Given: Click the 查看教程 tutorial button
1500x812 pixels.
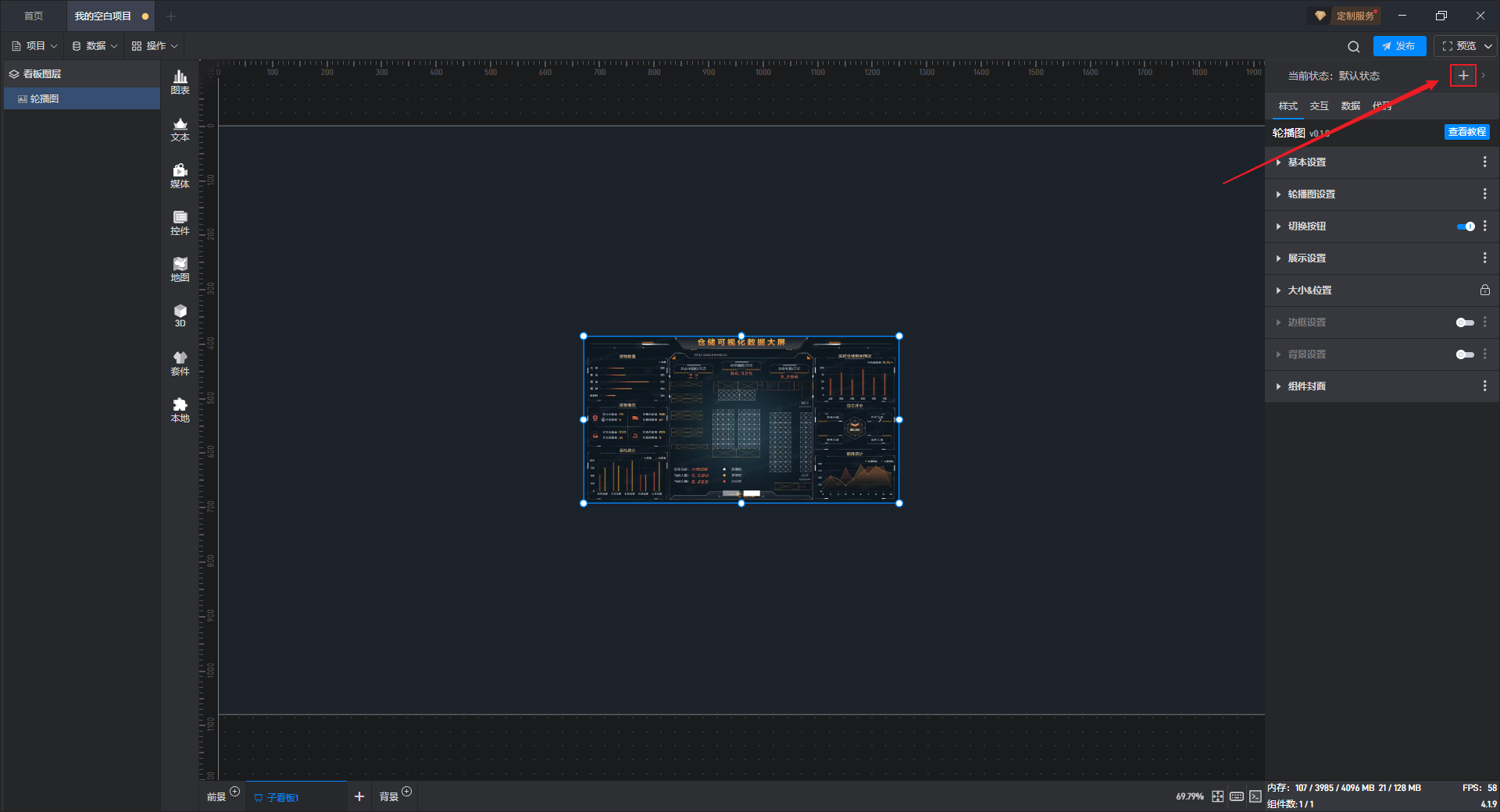Looking at the screenshot, I should coord(1466,132).
